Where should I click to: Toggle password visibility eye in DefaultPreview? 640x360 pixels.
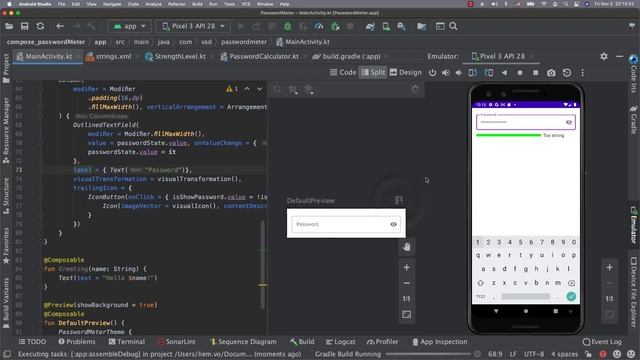click(393, 224)
